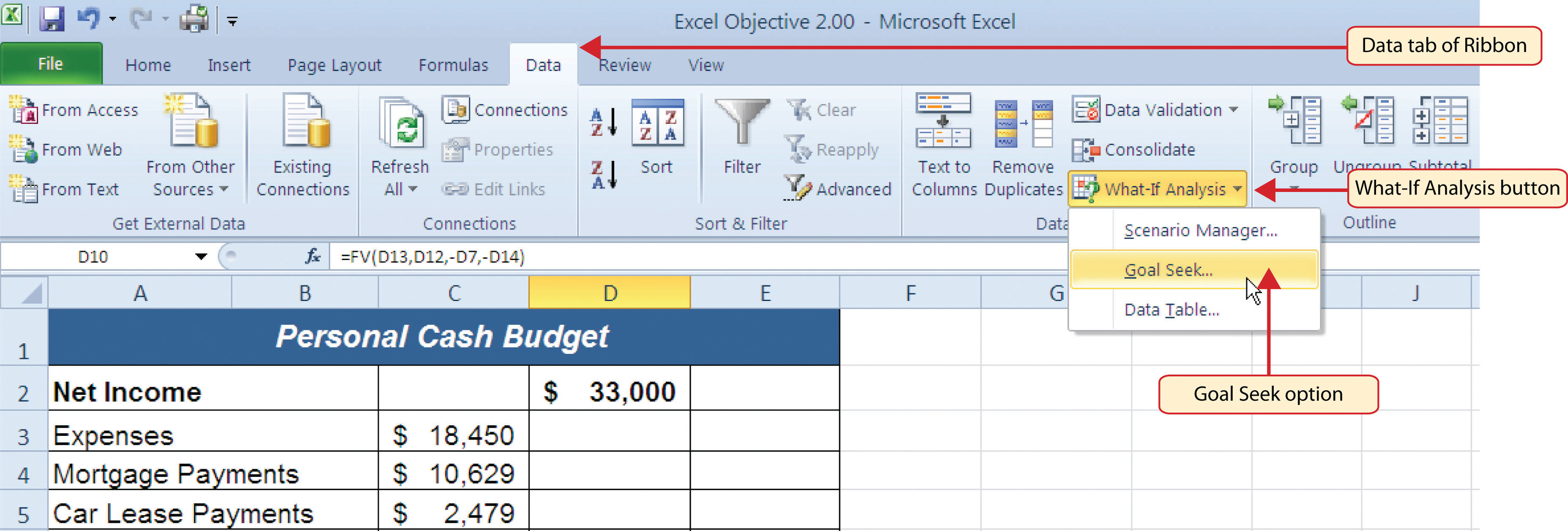
Task: Click the Undo icon
Action: (89, 18)
